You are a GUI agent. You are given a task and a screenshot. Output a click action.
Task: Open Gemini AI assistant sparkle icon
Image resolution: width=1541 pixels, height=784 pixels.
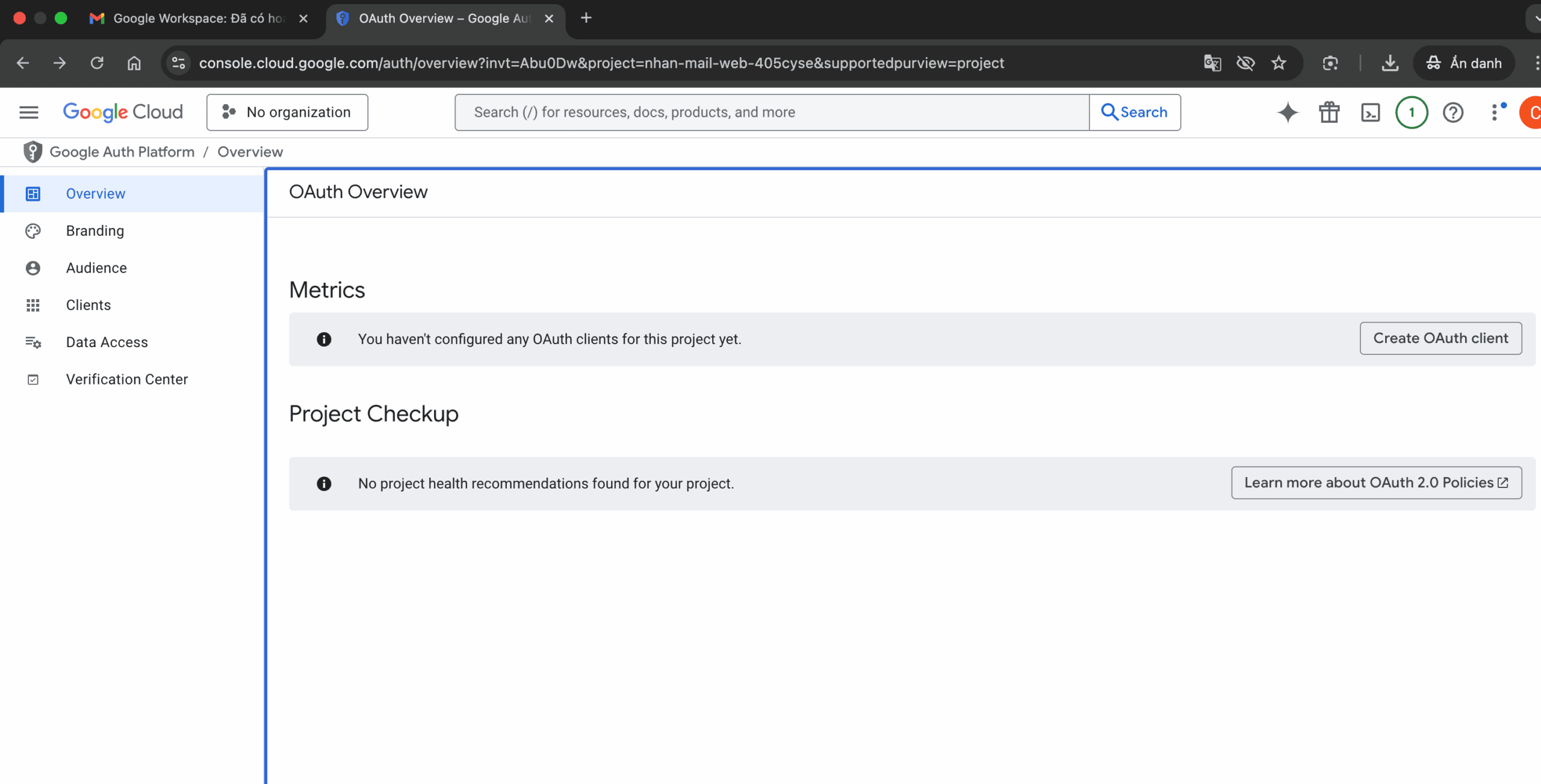(x=1288, y=113)
